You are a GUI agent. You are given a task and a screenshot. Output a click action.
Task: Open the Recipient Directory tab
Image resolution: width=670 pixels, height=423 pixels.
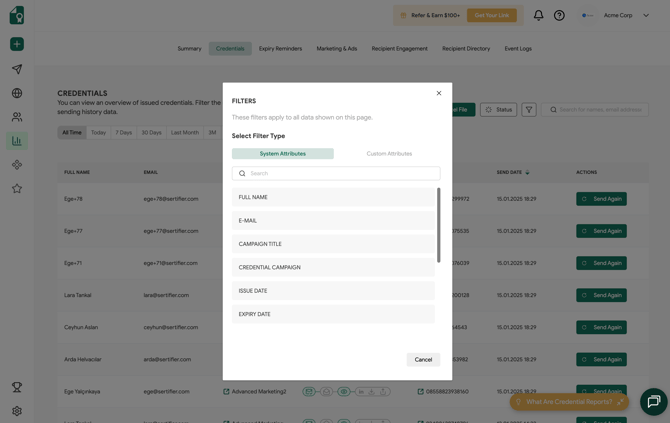(x=466, y=49)
